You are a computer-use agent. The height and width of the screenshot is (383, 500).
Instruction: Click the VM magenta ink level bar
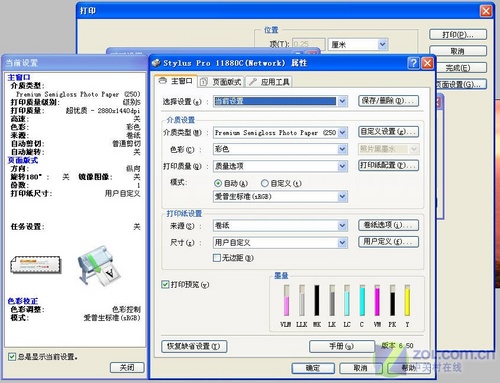point(377,300)
